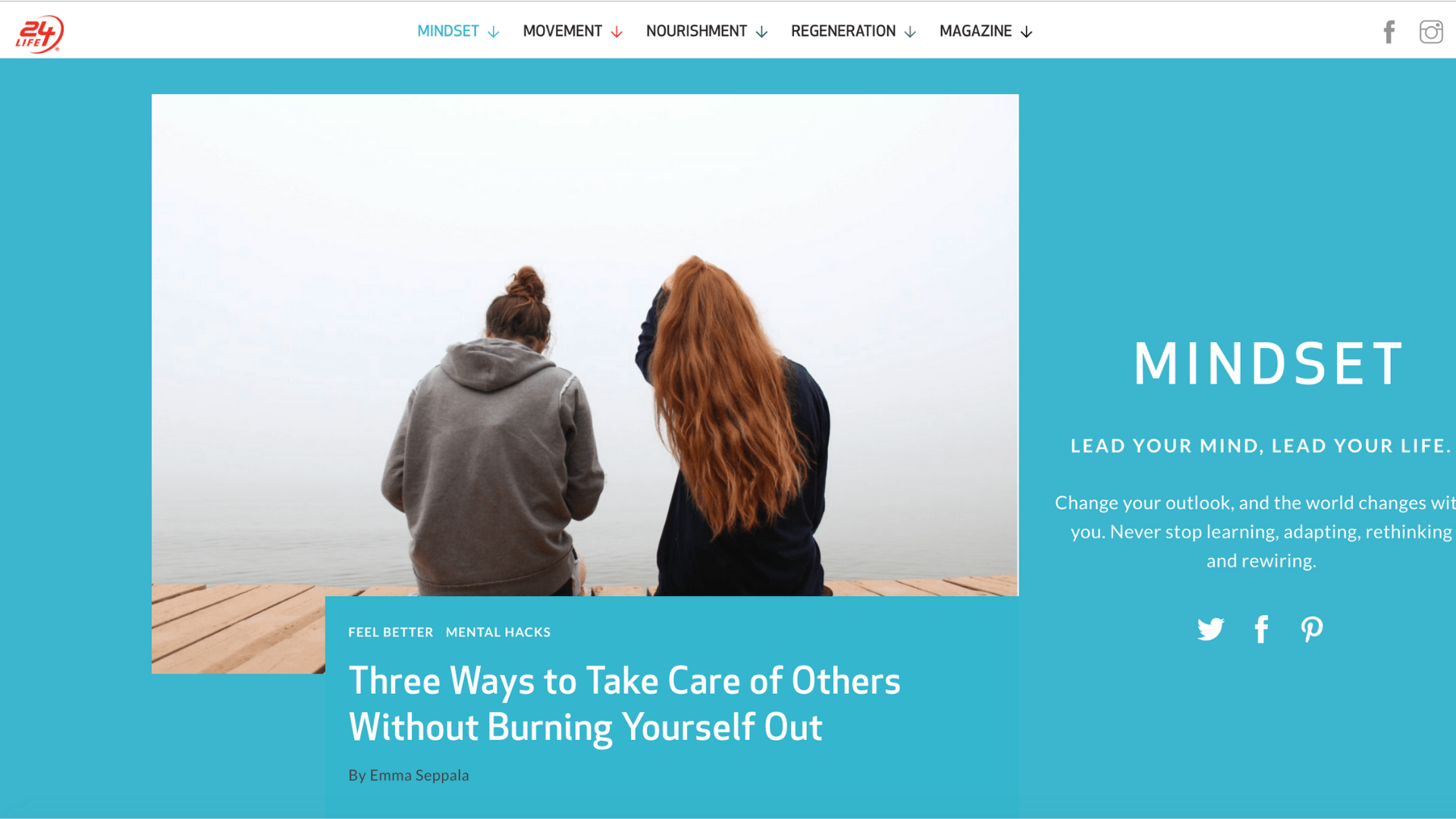Open article Three Ways to Take Care
The width and height of the screenshot is (1456, 819).
tap(624, 704)
